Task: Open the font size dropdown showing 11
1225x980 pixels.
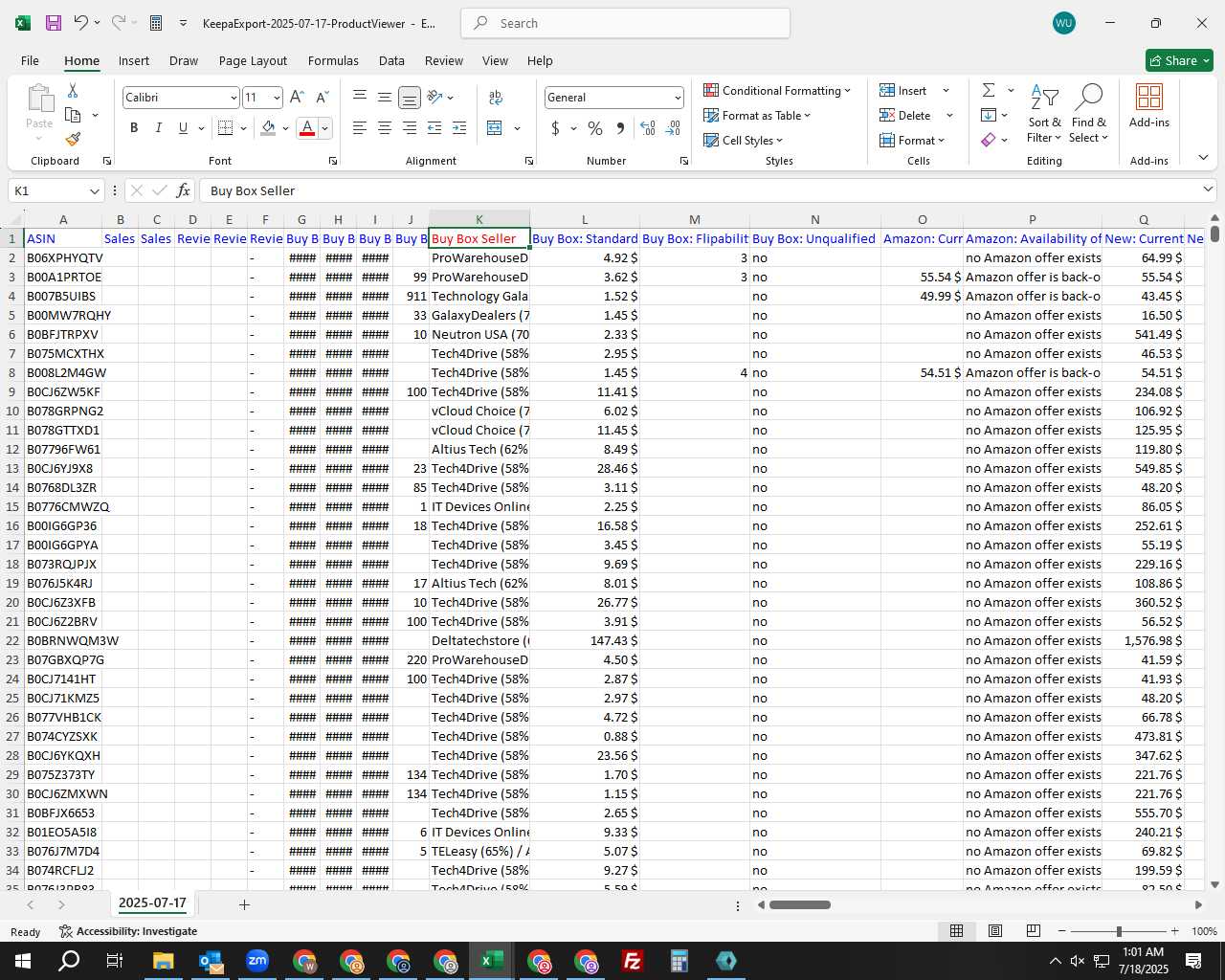Action: pos(278,98)
